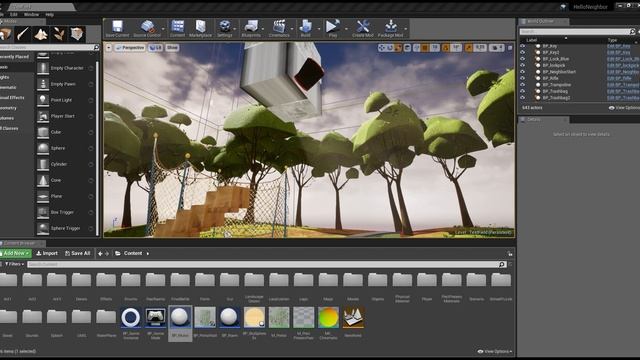Go back in Content Browser history
Screen dimensions: 640x360
(100, 253)
